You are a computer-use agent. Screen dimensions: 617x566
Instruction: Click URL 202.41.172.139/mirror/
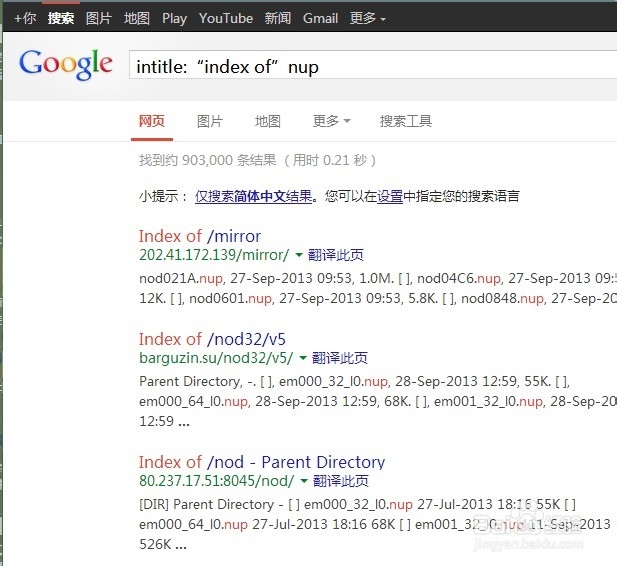pos(214,255)
